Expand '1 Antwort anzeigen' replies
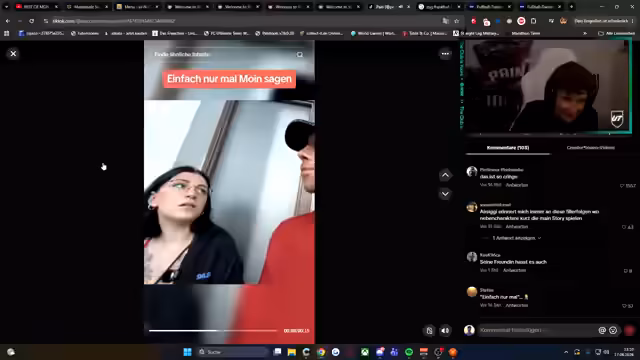Screen dimensions: 640x360 516,238
